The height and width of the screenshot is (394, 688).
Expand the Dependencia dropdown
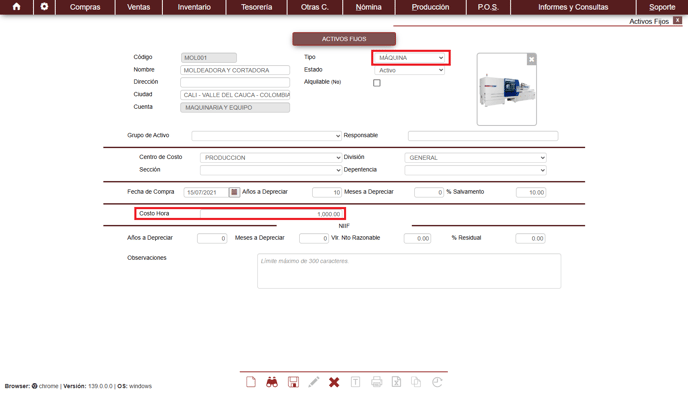point(476,170)
